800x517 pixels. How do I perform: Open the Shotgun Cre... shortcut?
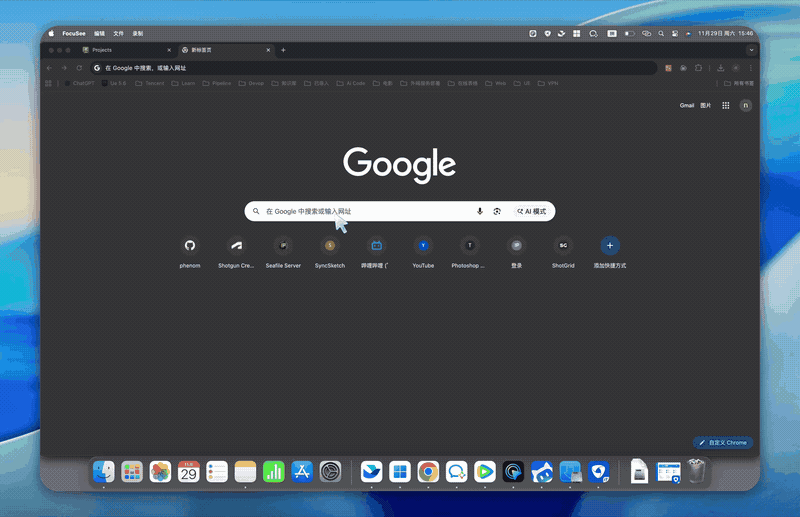point(236,252)
